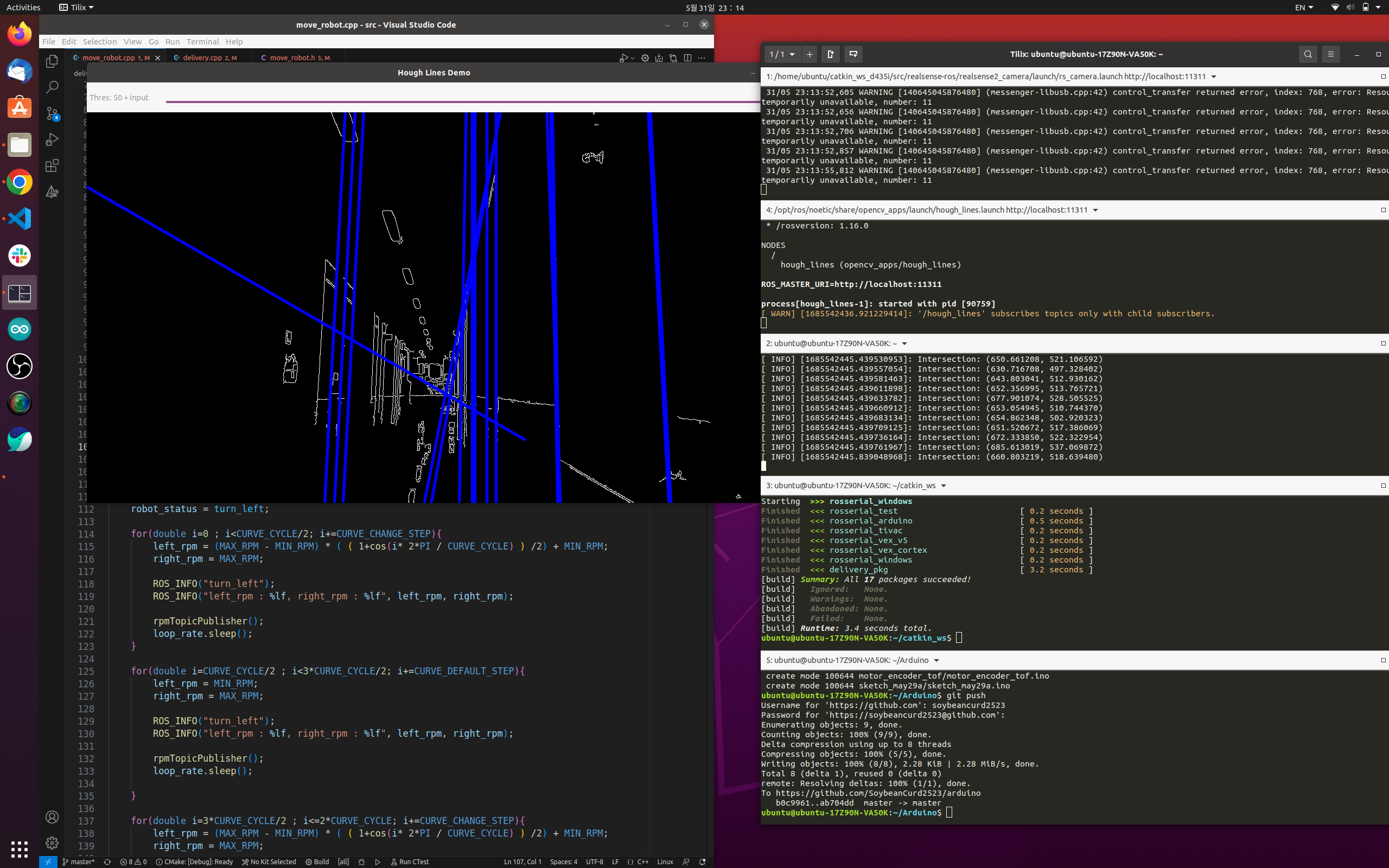This screenshot has height=868, width=1389.
Task: Toggle maximize on the ~/Arduino terminal pane
Action: coord(1382,660)
